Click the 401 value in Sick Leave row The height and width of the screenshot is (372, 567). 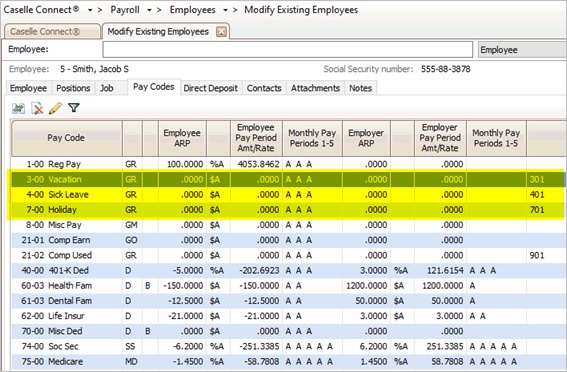pyautogui.click(x=537, y=194)
